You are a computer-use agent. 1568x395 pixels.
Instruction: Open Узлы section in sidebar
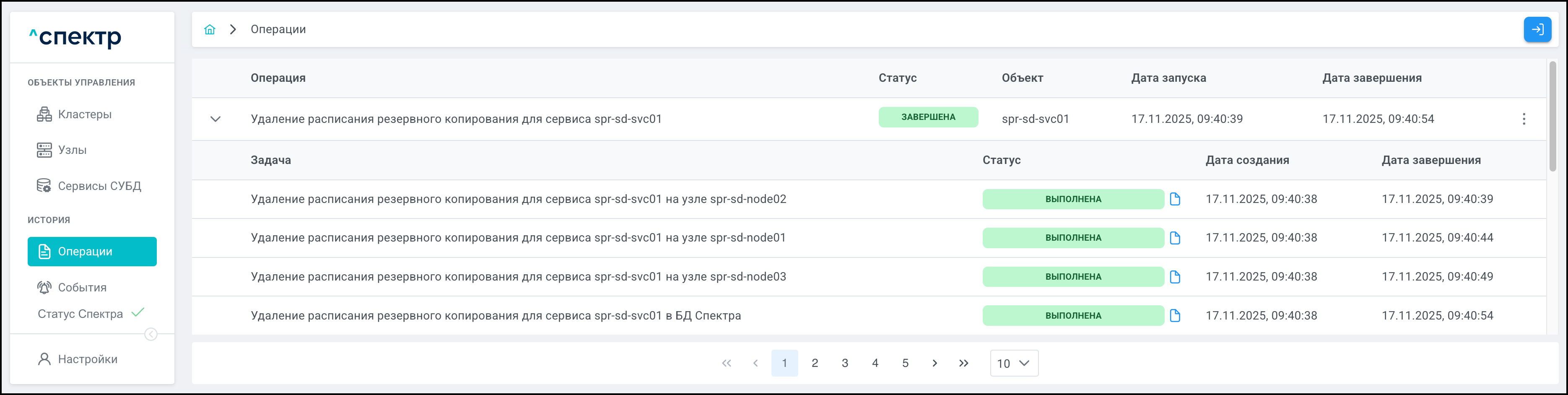point(72,150)
